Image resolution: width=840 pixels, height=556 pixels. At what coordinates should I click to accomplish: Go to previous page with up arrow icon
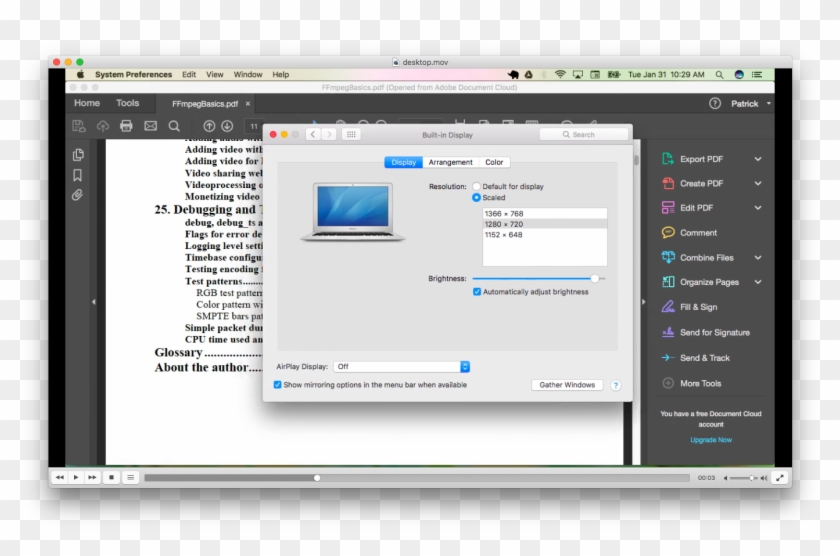click(x=209, y=126)
